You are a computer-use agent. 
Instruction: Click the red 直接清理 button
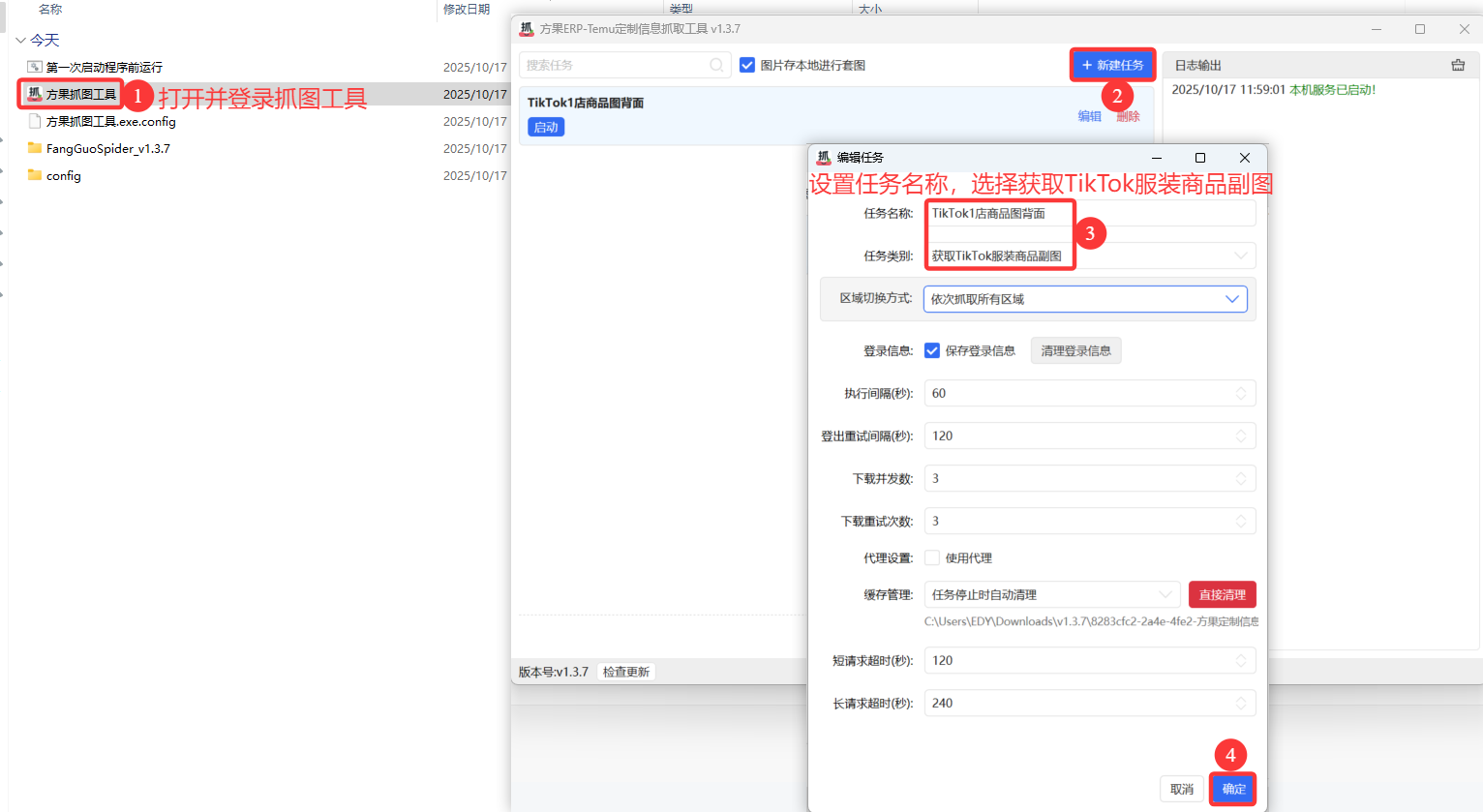coord(1223,594)
